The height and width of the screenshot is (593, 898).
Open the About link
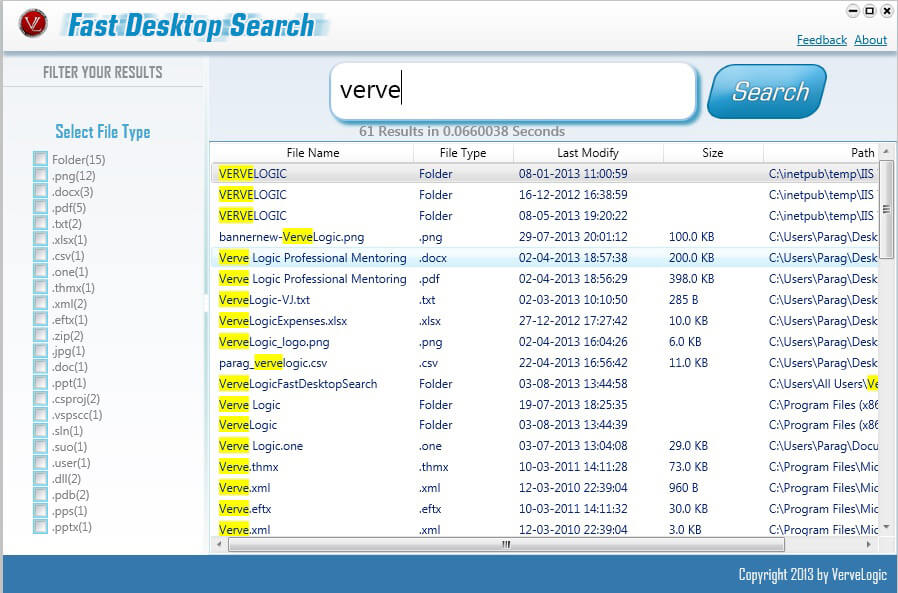(870, 40)
